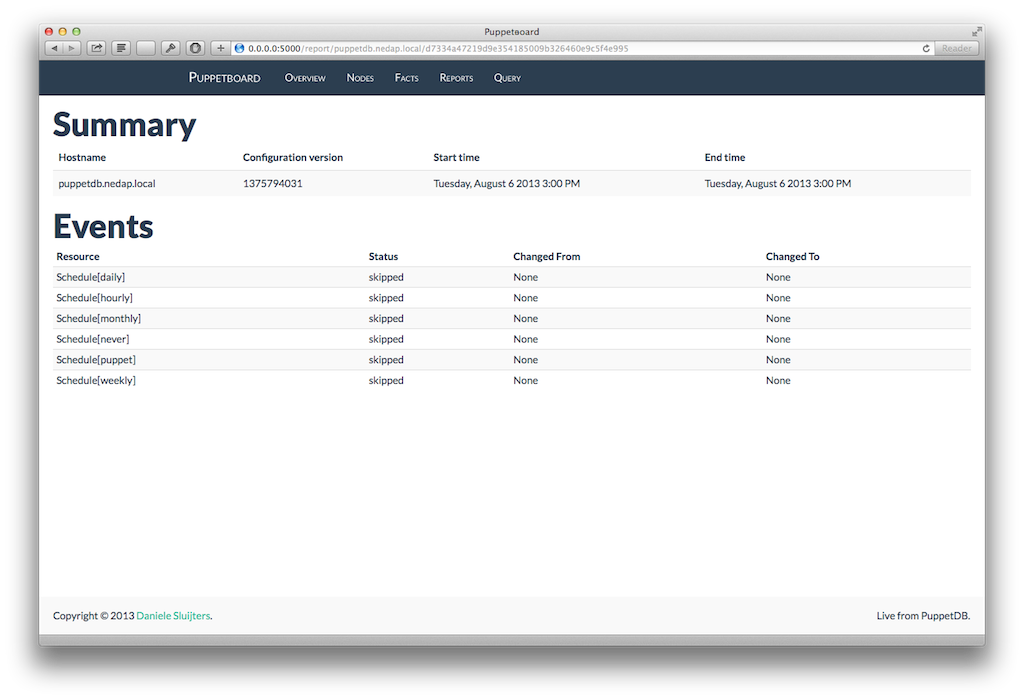Screen dimensions: 1024x700
Task: Go to the Nodes page
Action: (x=360, y=78)
